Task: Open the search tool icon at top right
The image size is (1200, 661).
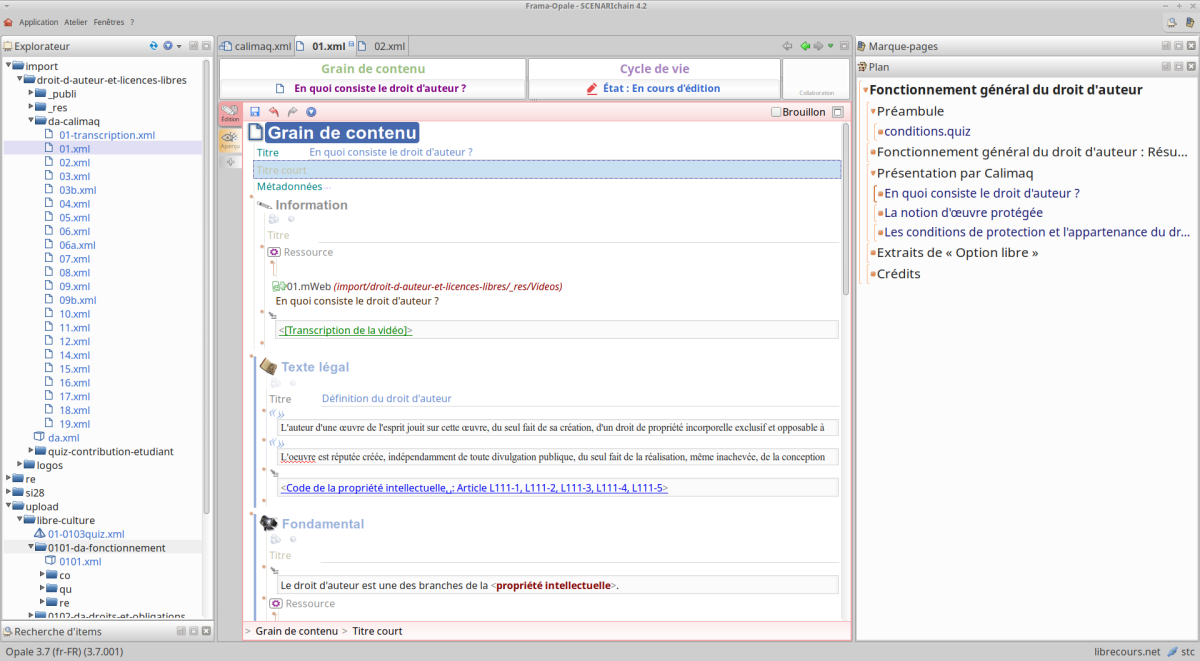Action: [x=1171, y=22]
